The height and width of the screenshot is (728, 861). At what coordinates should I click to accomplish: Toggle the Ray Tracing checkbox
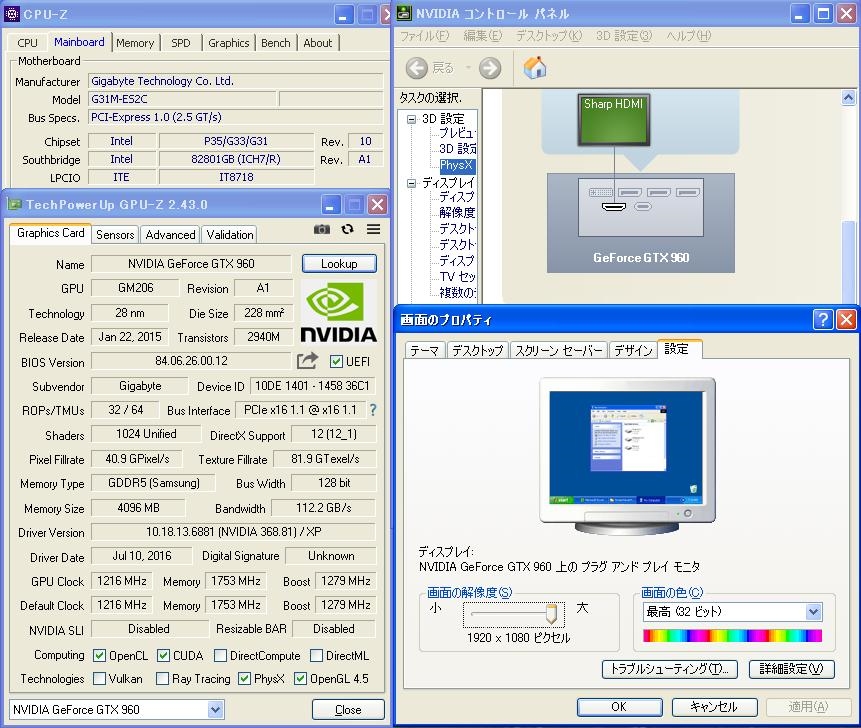pyautogui.click(x=162, y=679)
